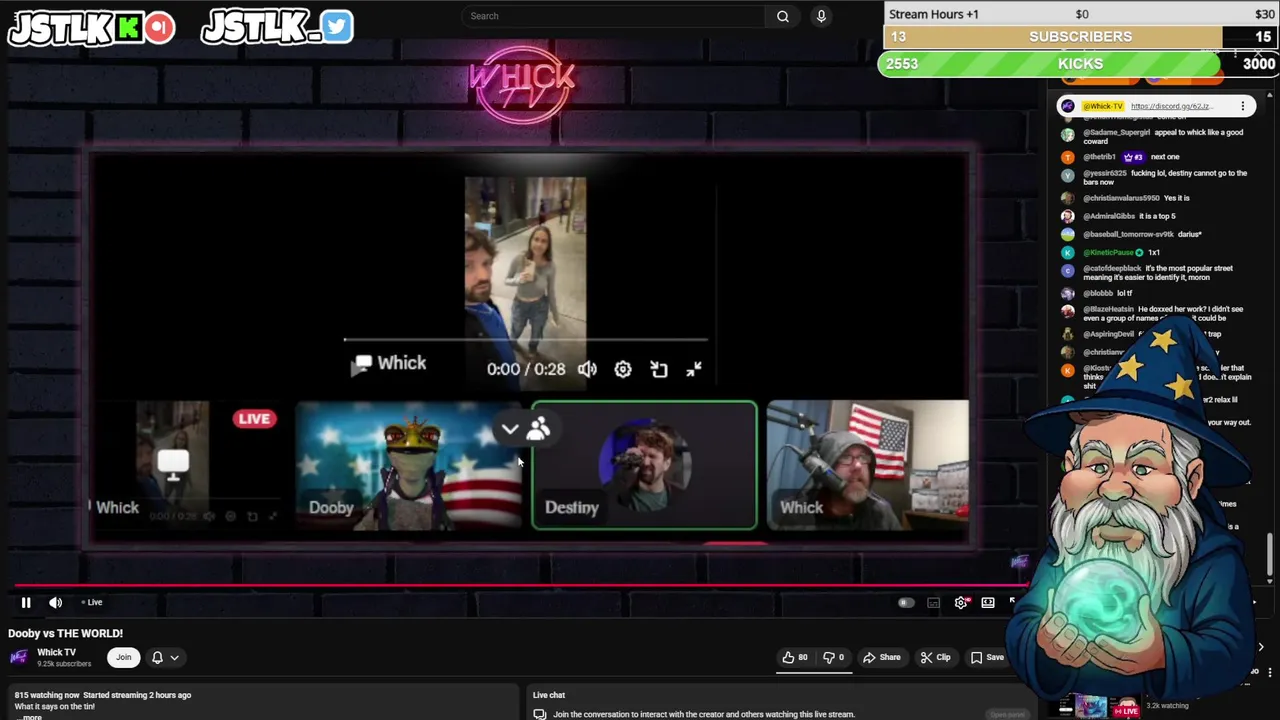Select the Destiny participant tile
The height and width of the screenshot is (720, 1280).
(x=644, y=465)
